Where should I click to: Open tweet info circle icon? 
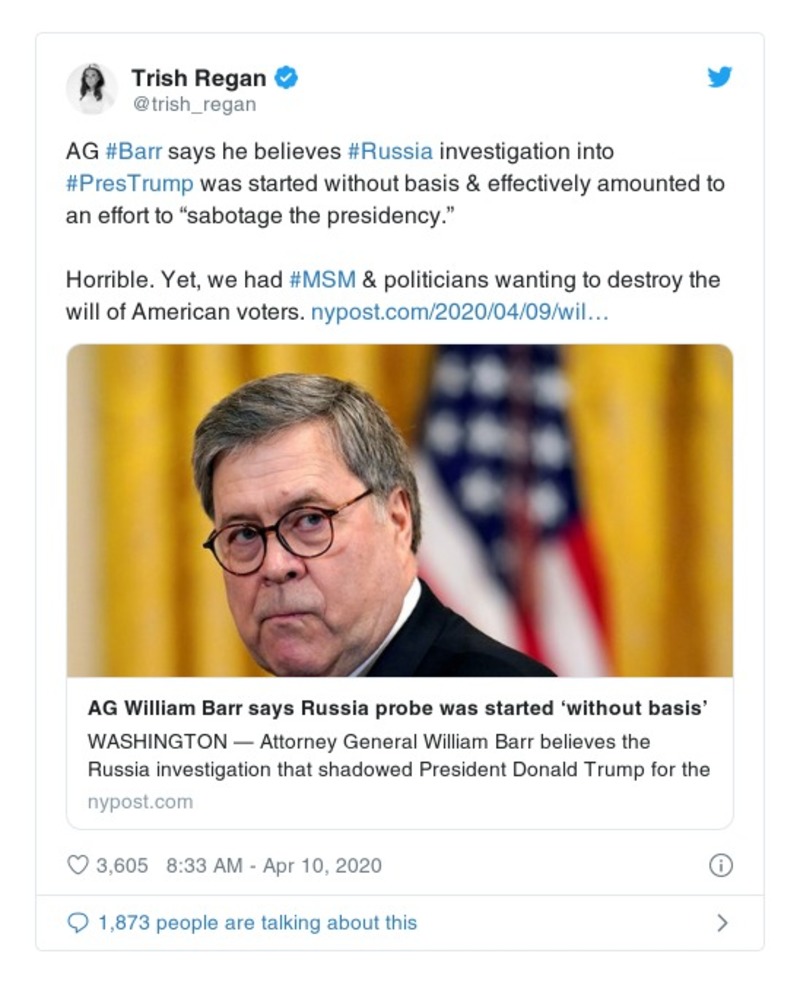(x=720, y=865)
